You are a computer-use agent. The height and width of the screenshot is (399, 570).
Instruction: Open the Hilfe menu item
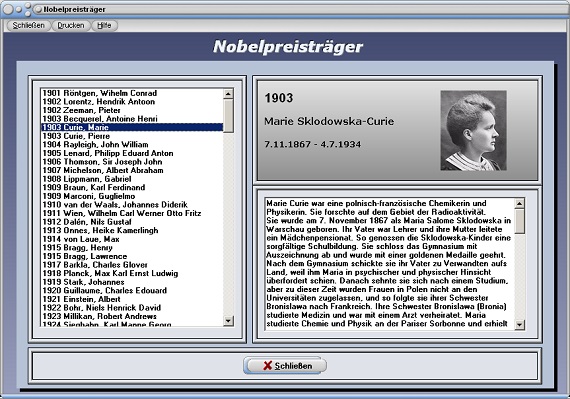coord(104,25)
